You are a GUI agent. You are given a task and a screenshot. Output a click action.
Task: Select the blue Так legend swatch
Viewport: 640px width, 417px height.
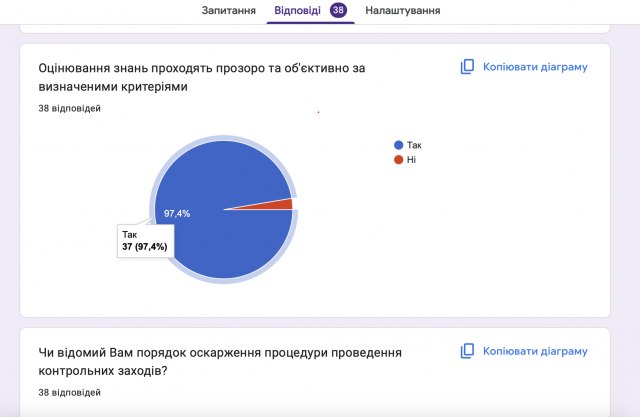coord(398,145)
